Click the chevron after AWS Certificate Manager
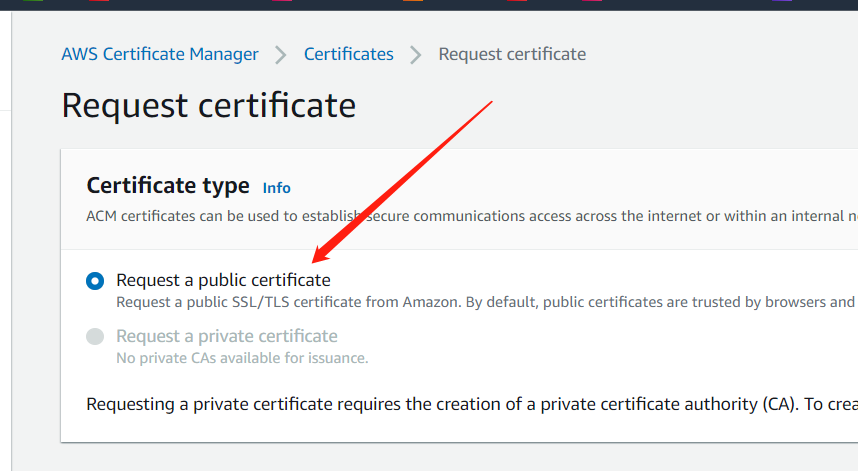The height and width of the screenshot is (471, 858). pyautogui.click(x=281, y=54)
